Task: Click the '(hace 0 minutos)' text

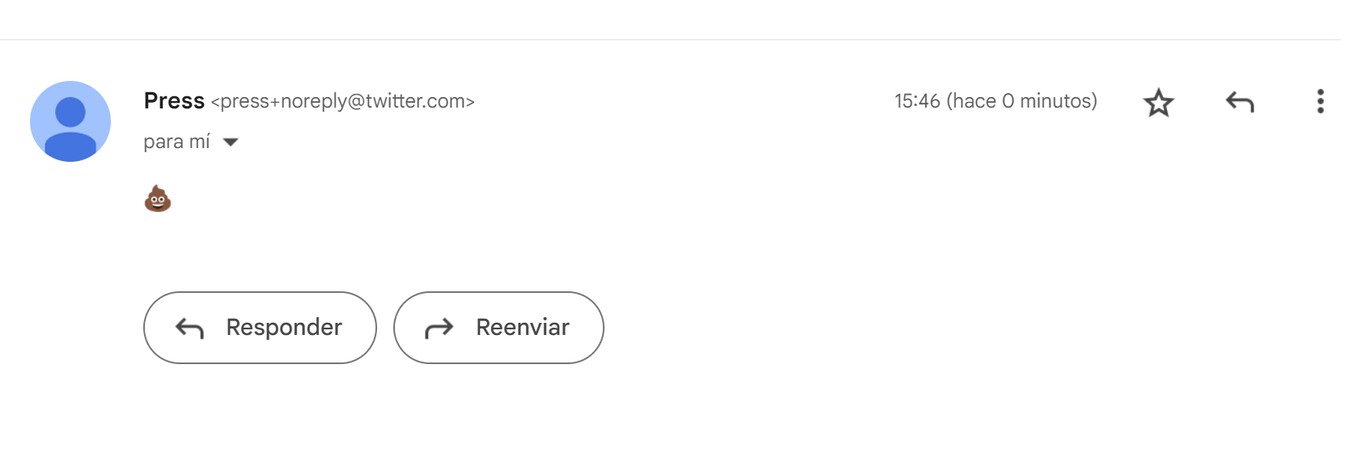Action: point(1022,101)
